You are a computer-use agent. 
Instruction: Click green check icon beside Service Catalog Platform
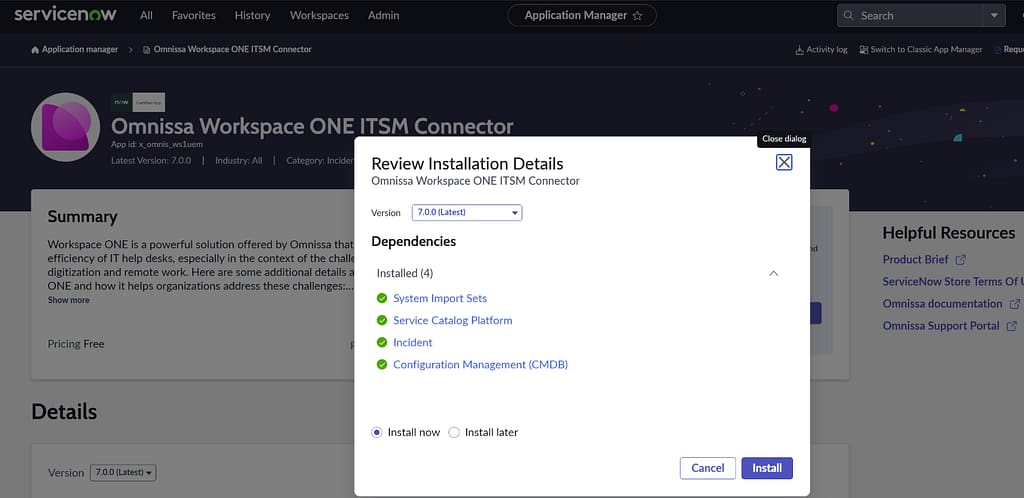point(382,320)
